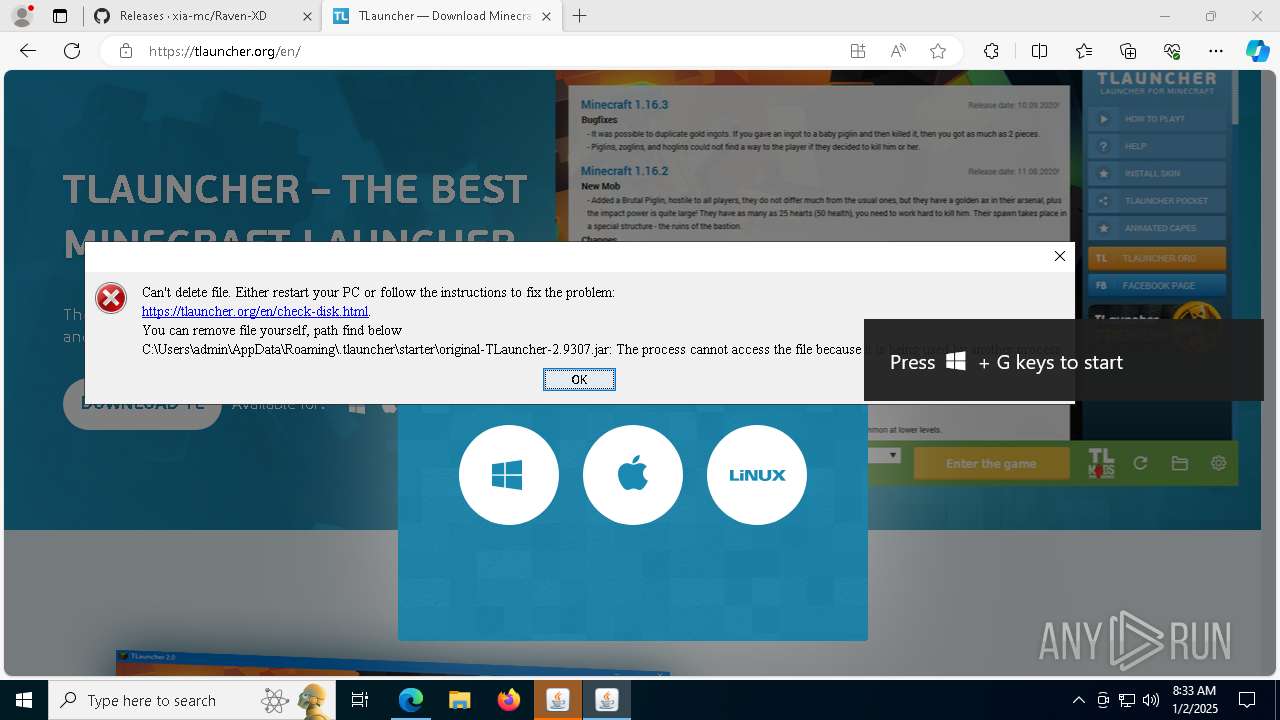
Task: Open the tab actions menu icon
Action: coord(60,16)
